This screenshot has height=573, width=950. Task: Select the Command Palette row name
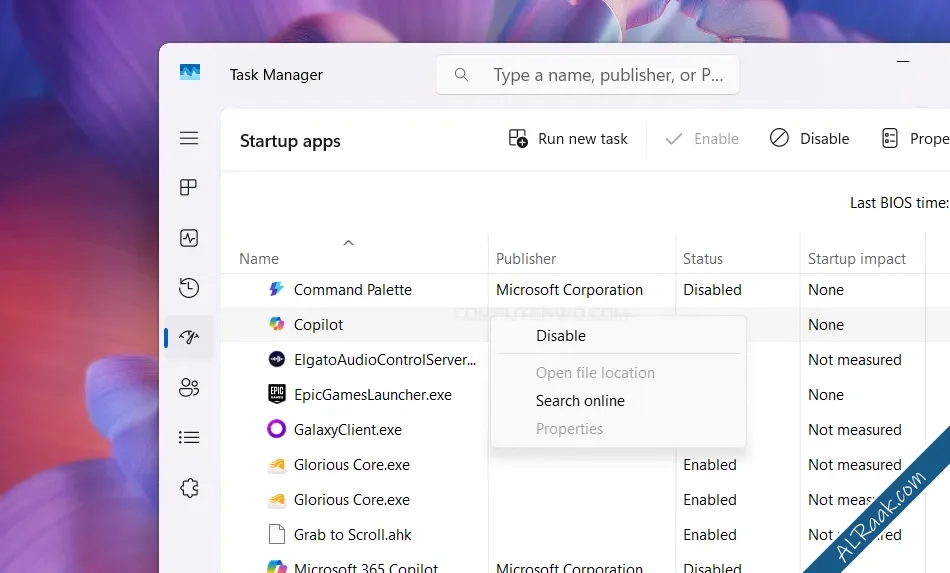(x=353, y=290)
